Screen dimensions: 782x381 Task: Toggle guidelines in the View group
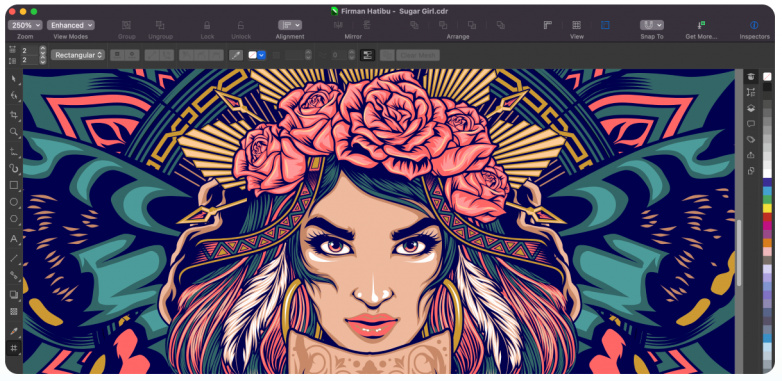(x=605, y=25)
